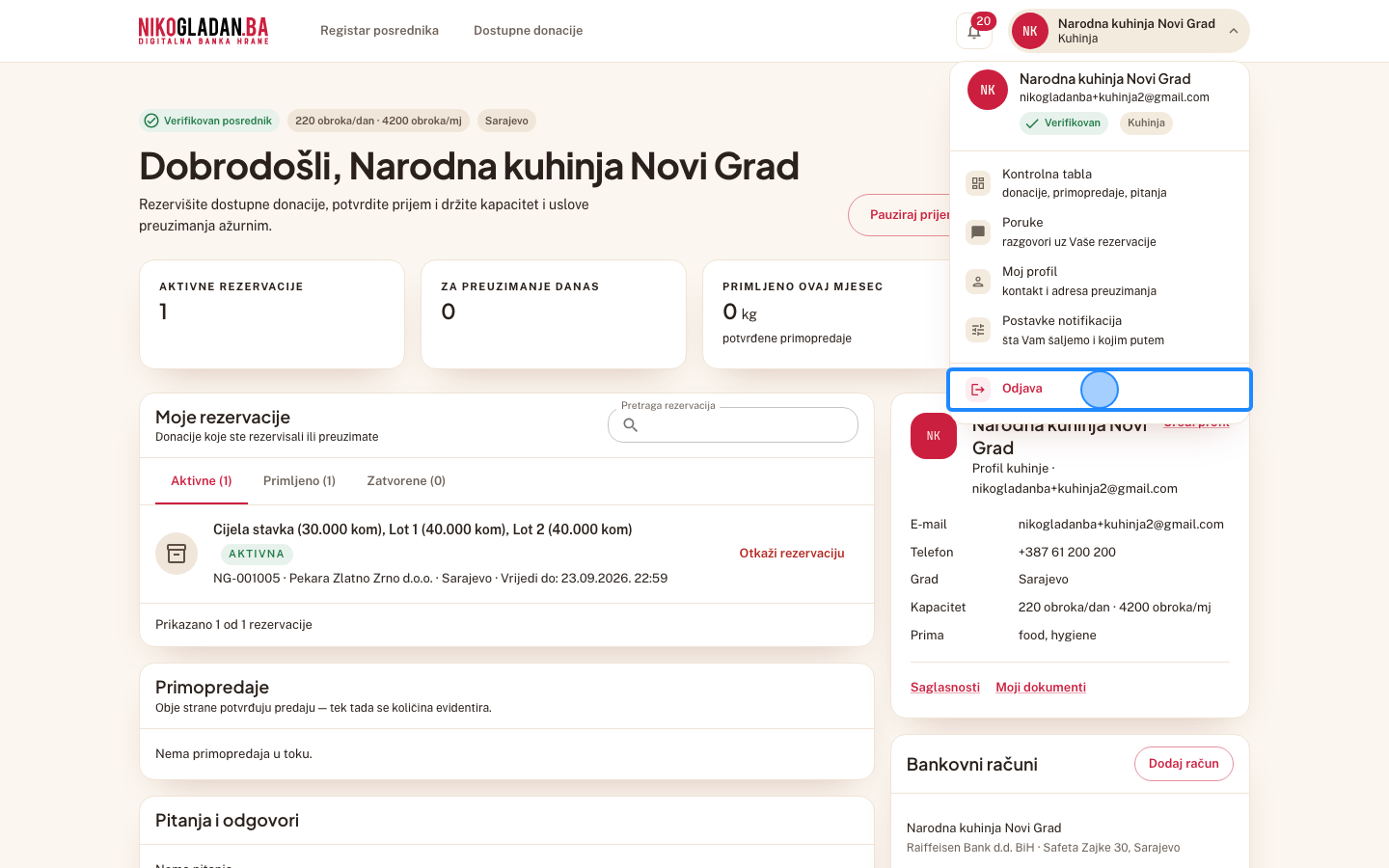Click Verifikovan badge in dropdown
The height and width of the screenshot is (868, 1389).
[x=1064, y=123]
